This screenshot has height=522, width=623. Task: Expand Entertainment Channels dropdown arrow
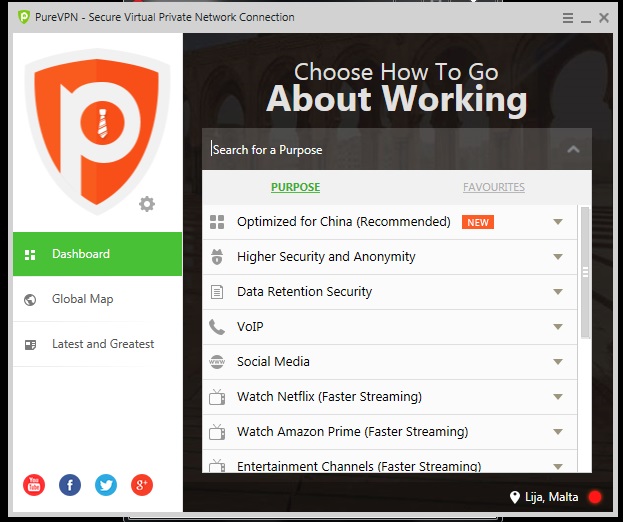pyautogui.click(x=558, y=466)
